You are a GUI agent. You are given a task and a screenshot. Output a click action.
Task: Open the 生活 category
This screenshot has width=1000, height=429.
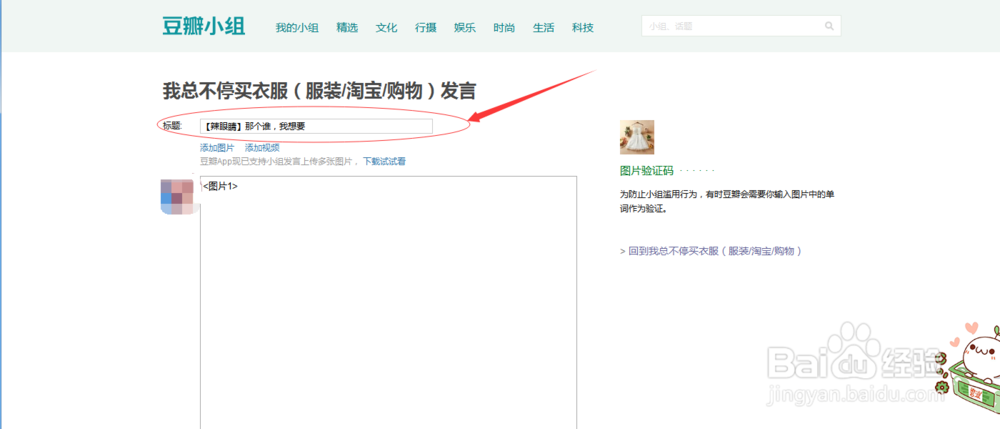click(543, 28)
